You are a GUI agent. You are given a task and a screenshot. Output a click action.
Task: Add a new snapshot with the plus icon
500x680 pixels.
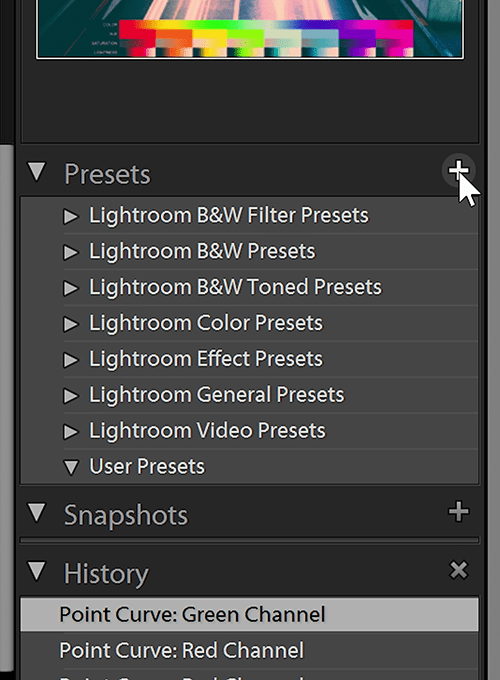click(458, 512)
